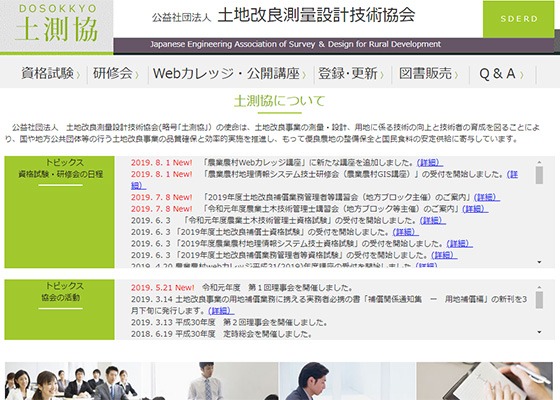The height and width of the screenshot is (400, 560).
Task: Open 詳細 link for 令和元年度農業土木技術管理士講習会
Action: (475, 209)
